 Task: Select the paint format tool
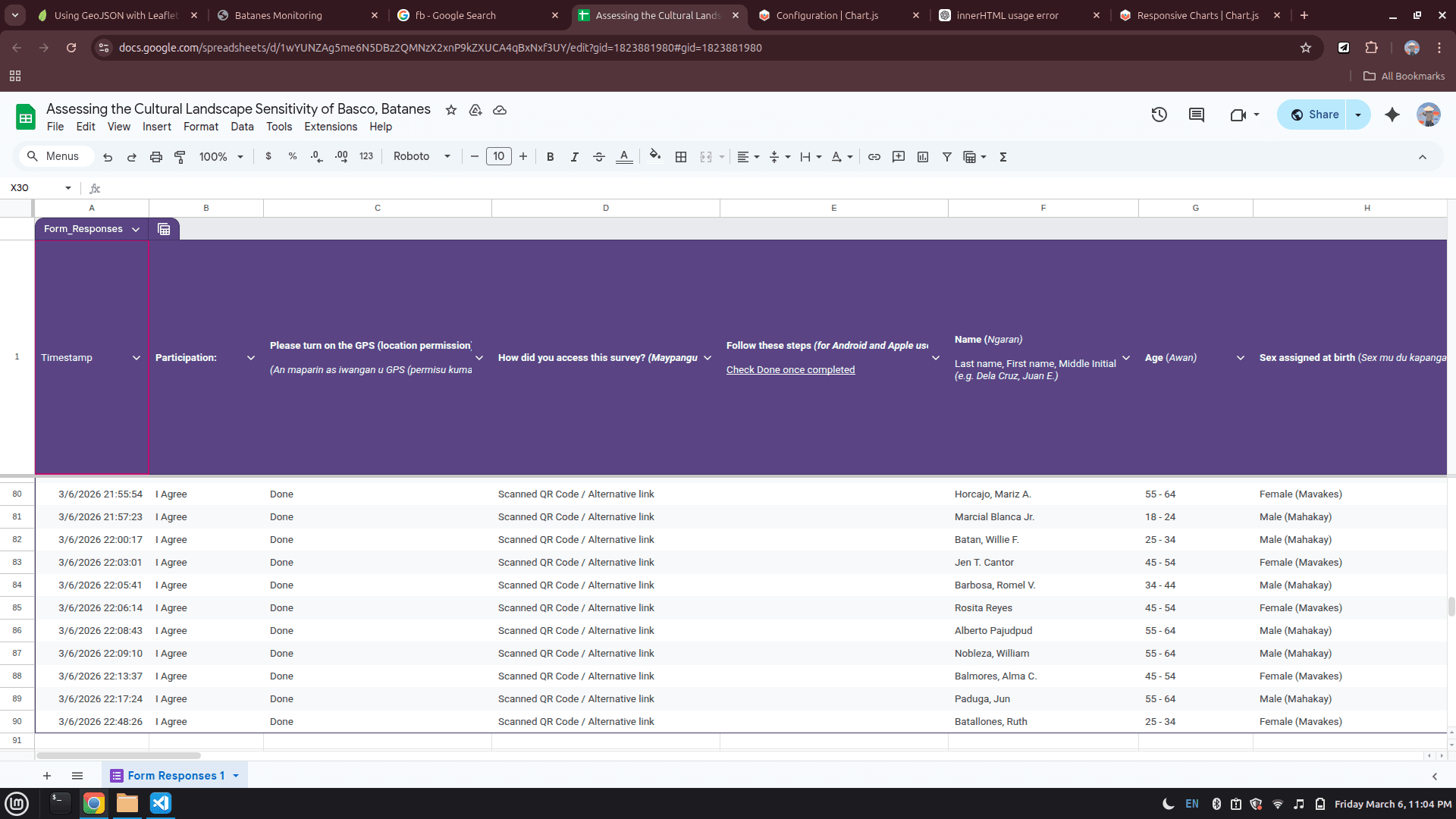(180, 157)
